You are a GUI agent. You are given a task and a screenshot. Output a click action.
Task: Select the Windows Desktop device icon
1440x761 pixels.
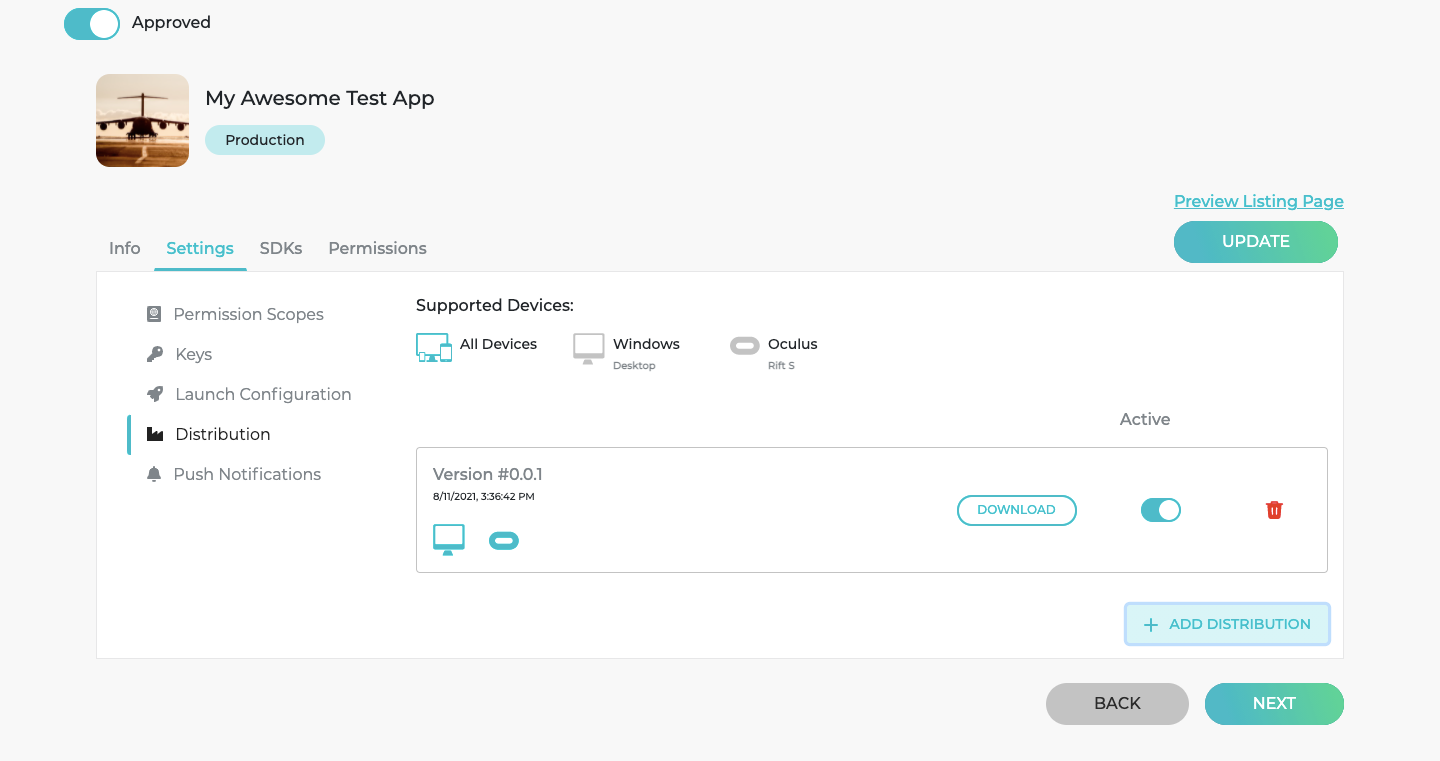(x=589, y=349)
